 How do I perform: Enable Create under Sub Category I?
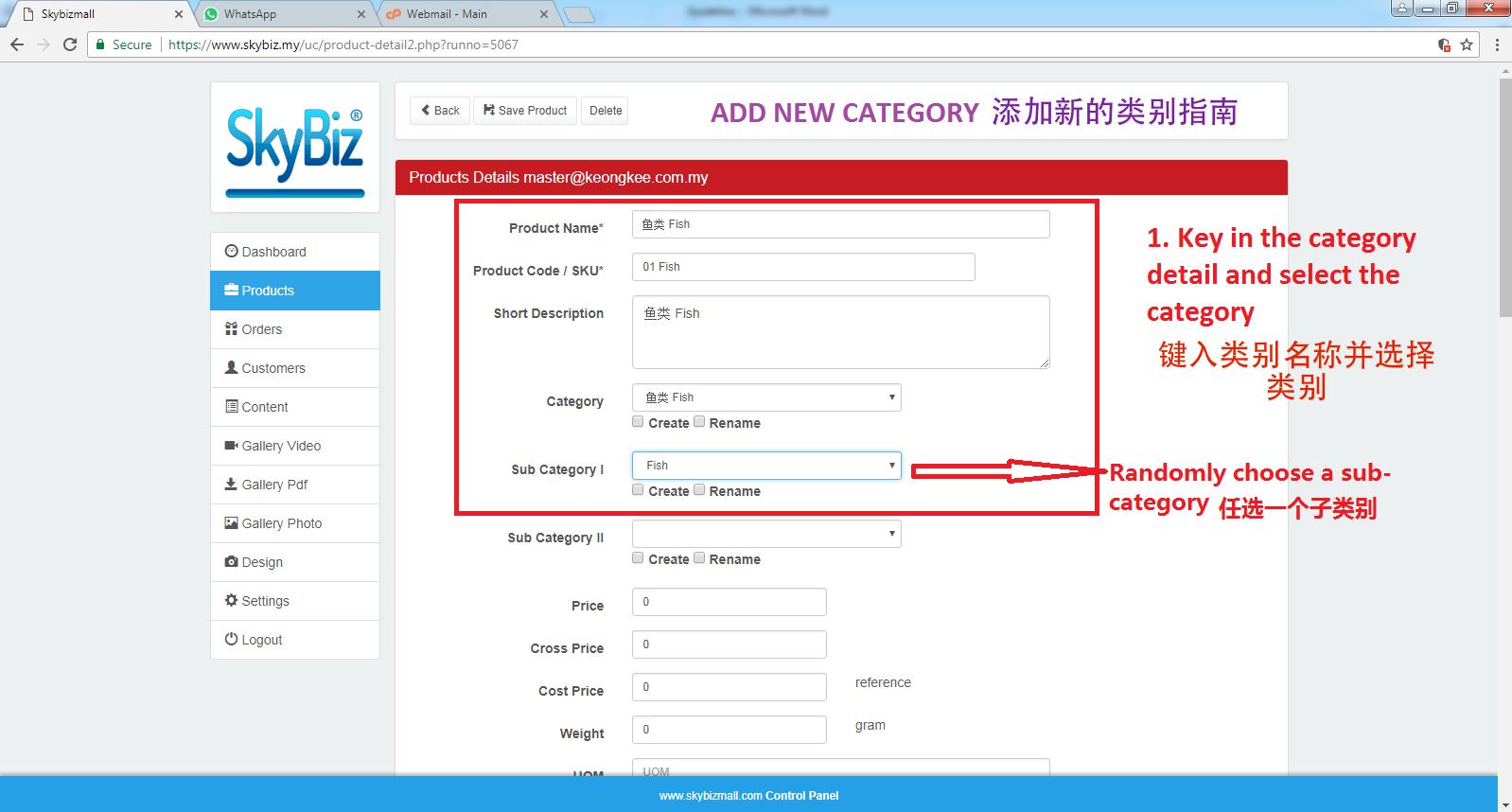(638, 490)
